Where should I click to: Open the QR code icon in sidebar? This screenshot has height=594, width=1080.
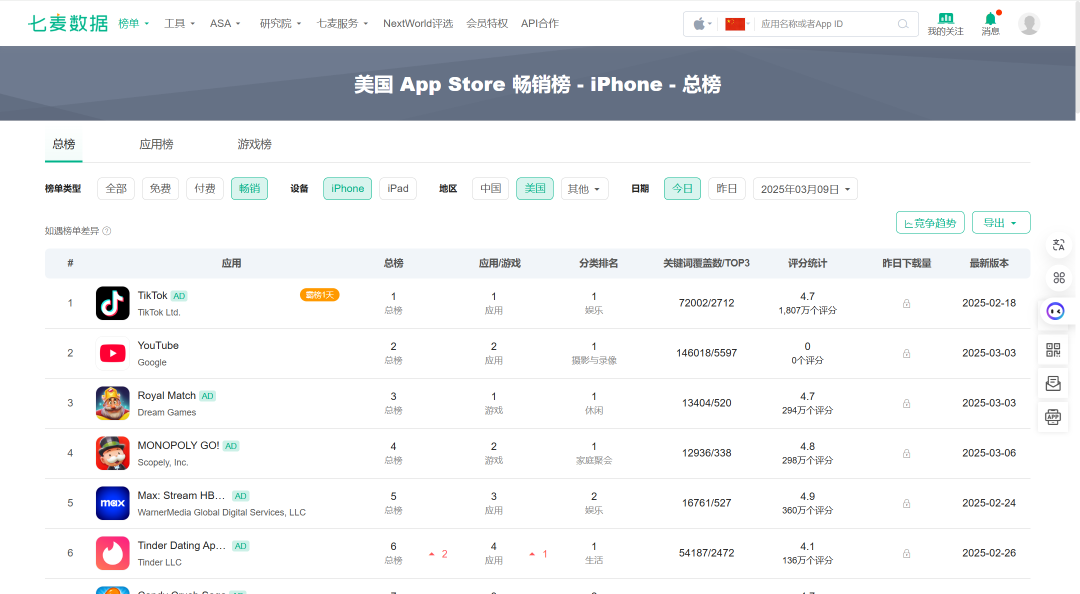point(1053,349)
